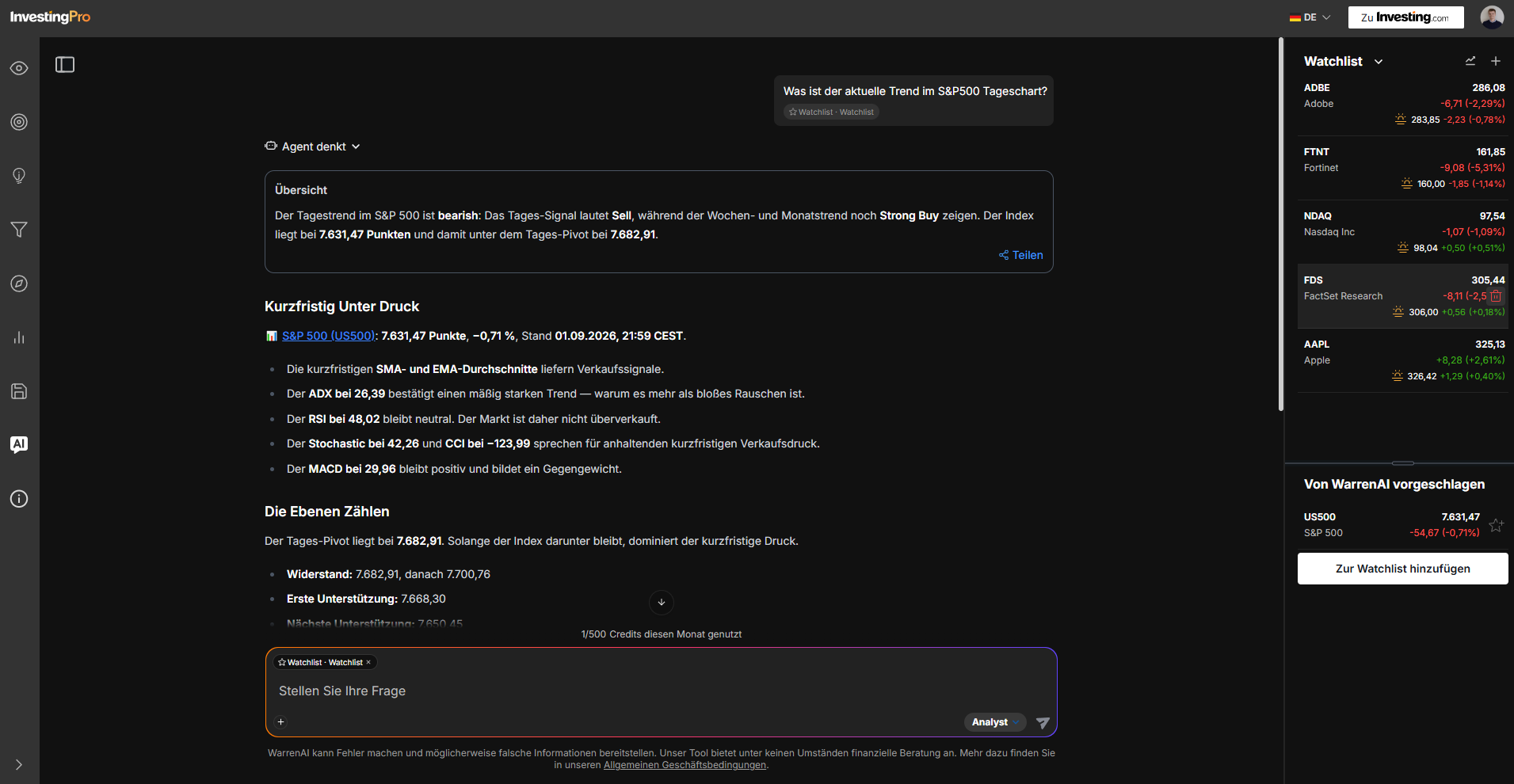Click the AAPL change +8,28 (+2,61%)

click(x=1470, y=360)
